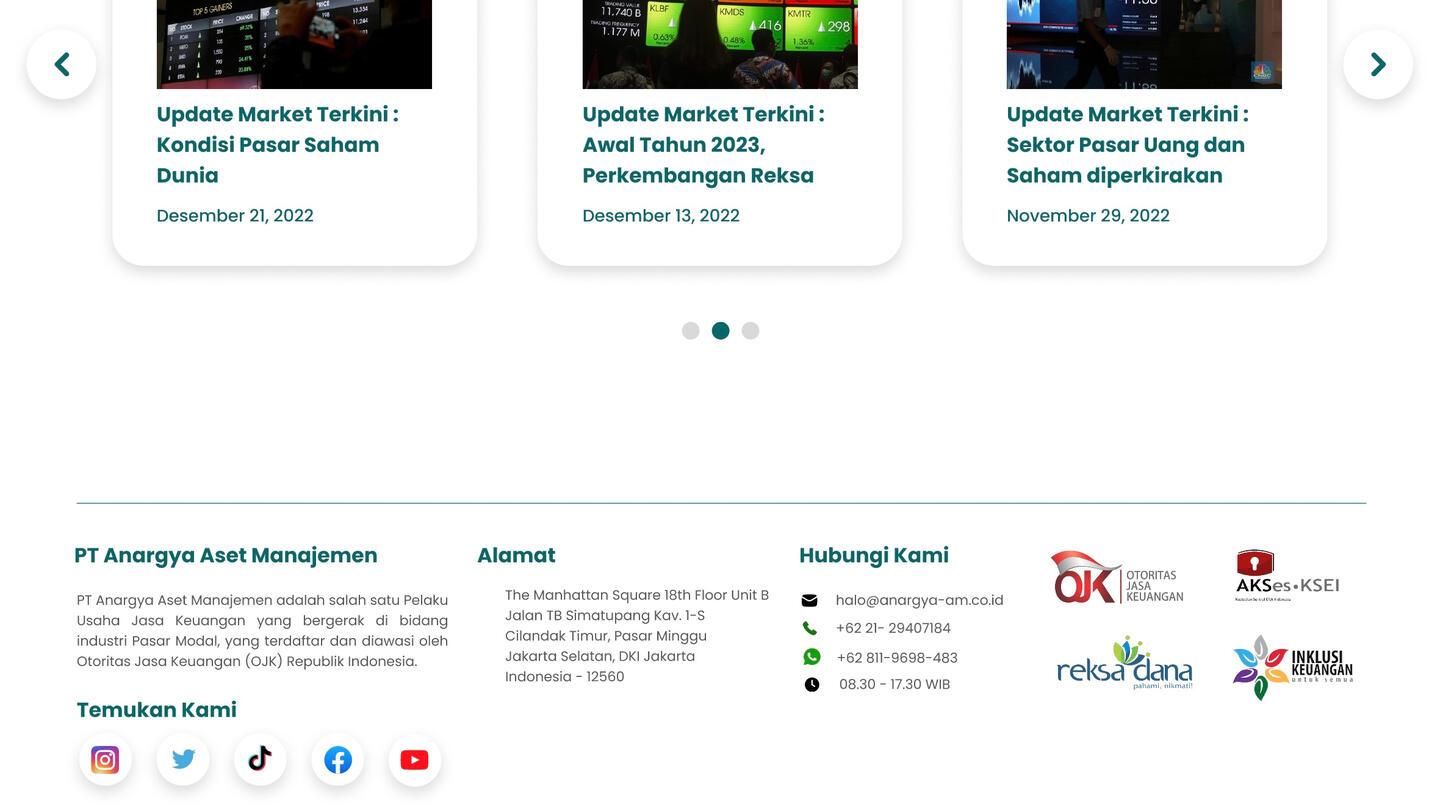Open the Twitter social icon
1440x810 pixels.
[x=183, y=760]
